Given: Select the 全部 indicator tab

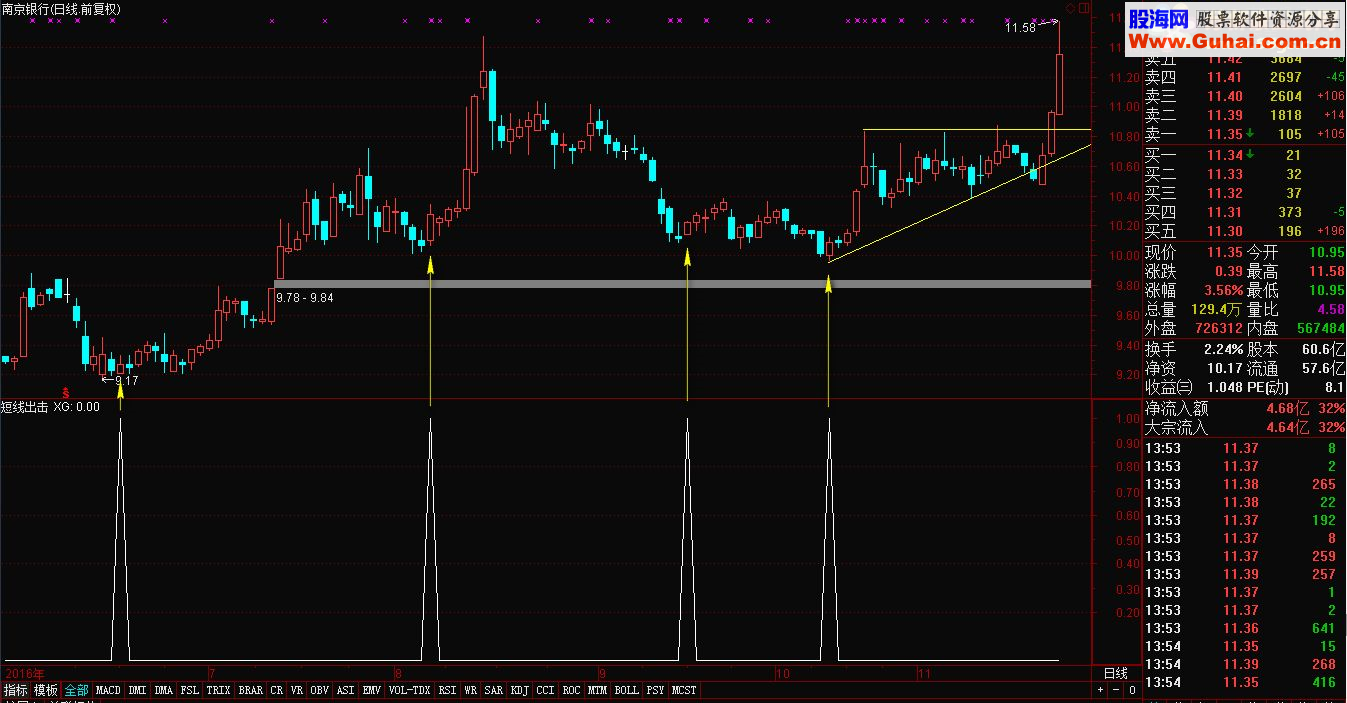Looking at the screenshot, I should point(77,690).
